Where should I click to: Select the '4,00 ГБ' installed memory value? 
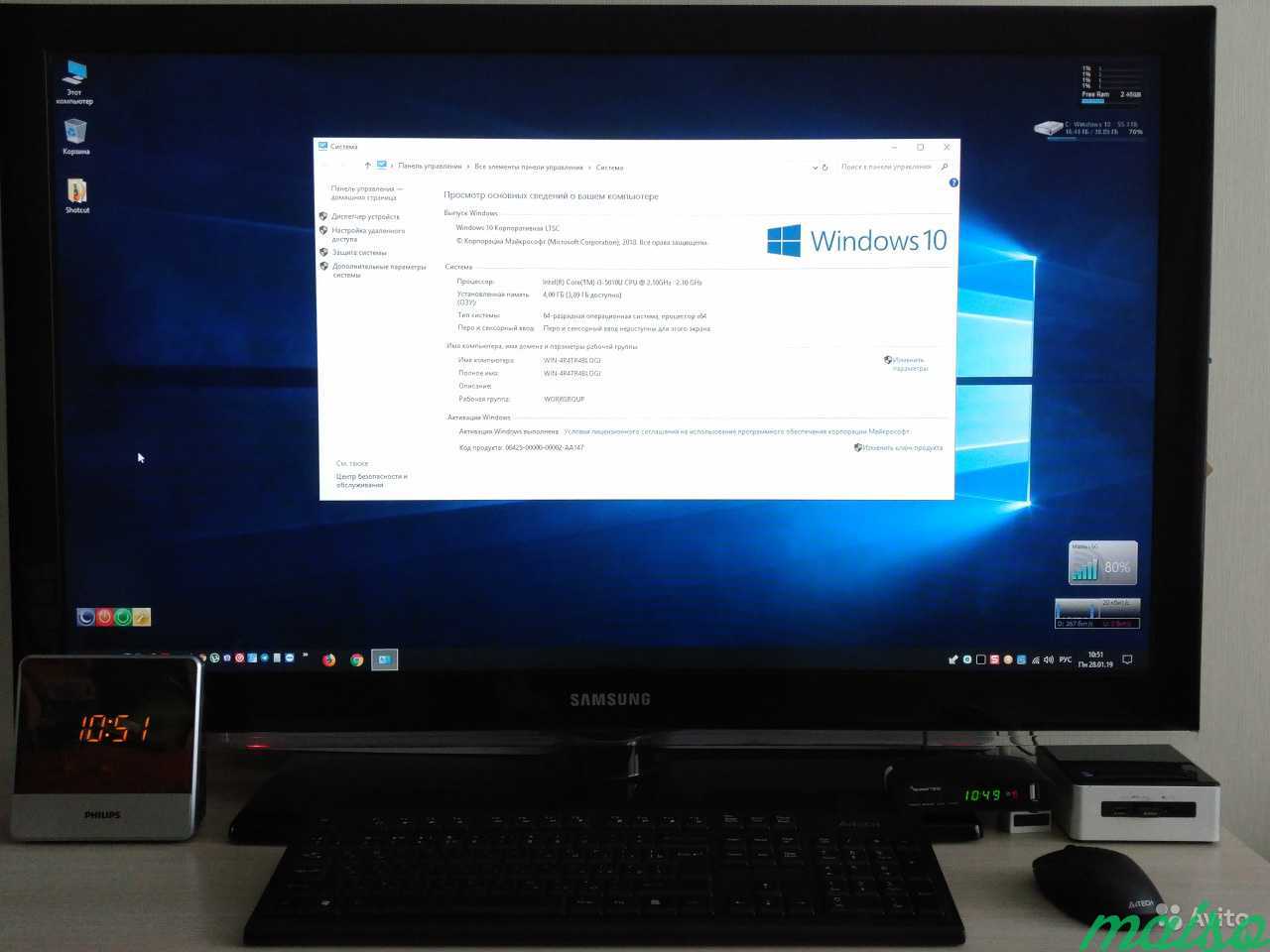tap(553, 295)
